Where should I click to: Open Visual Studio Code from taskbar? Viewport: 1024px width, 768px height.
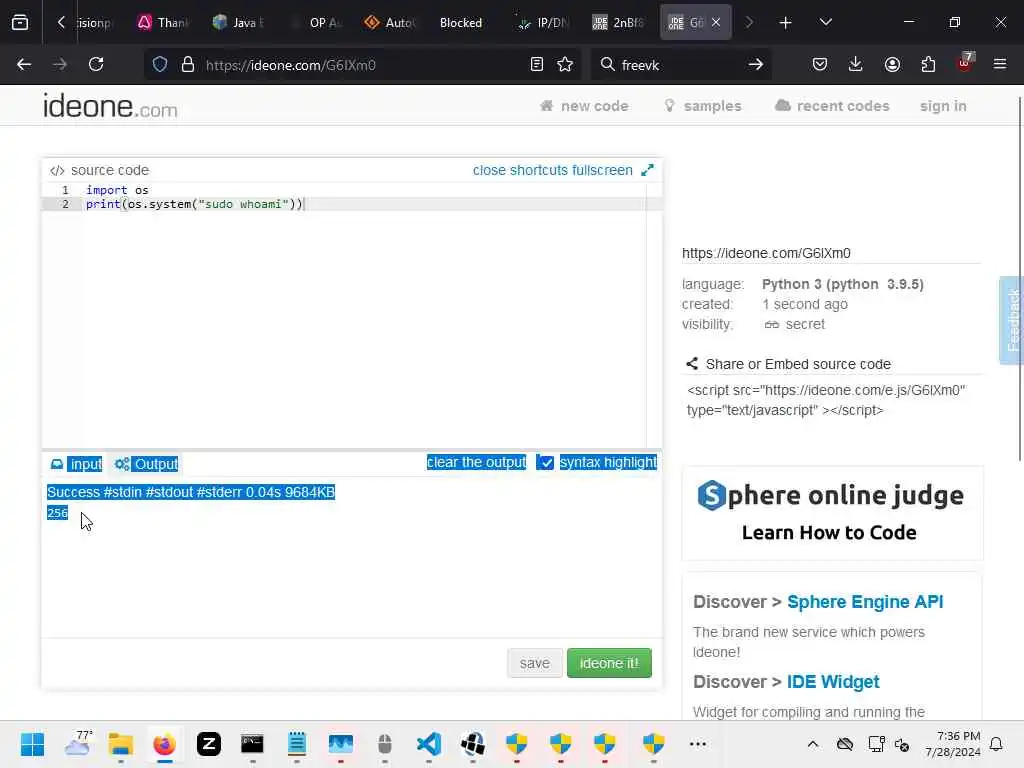coord(428,744)
